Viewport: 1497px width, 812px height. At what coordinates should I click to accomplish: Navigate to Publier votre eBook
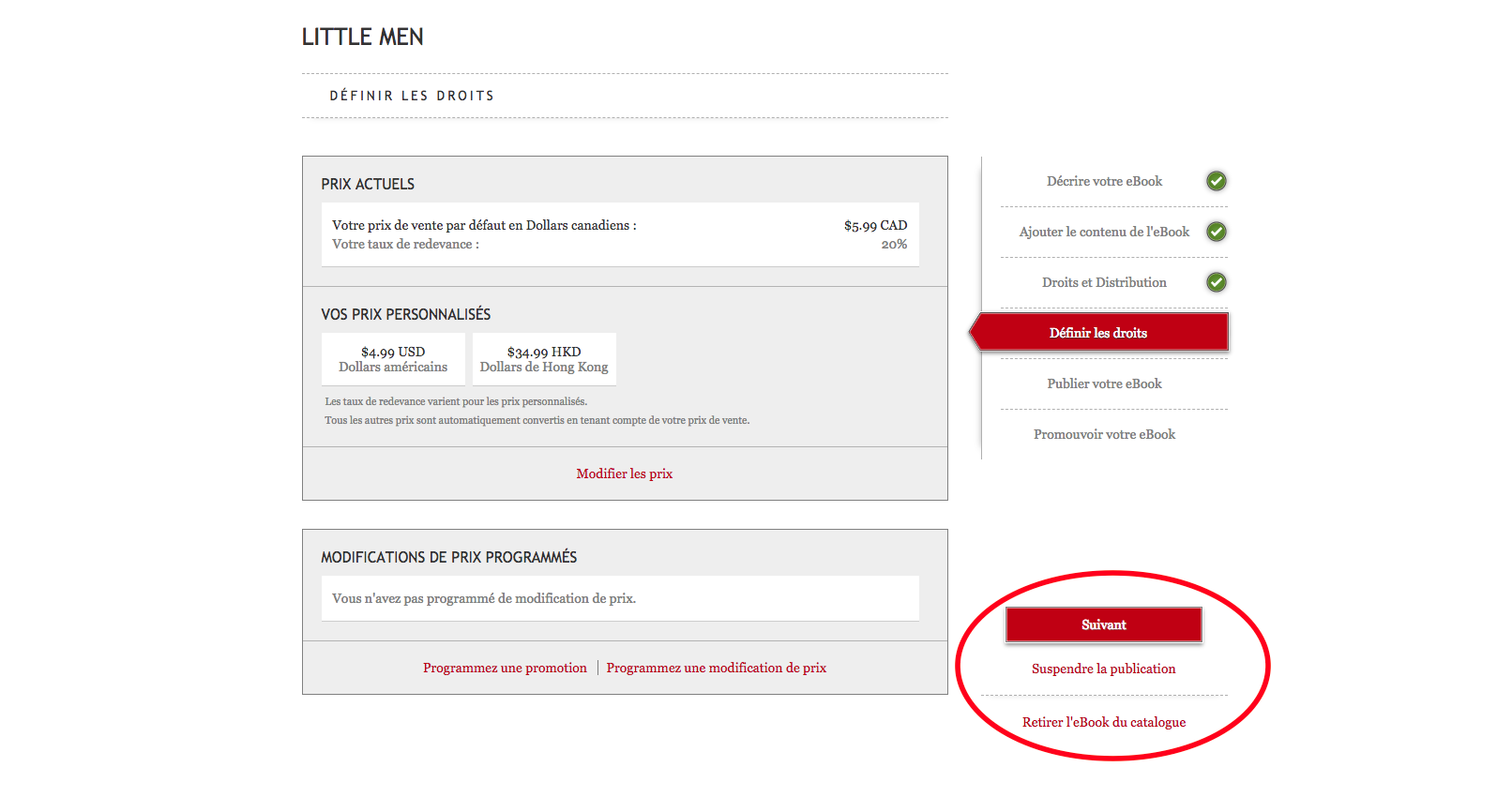(x=1104, y=383)
